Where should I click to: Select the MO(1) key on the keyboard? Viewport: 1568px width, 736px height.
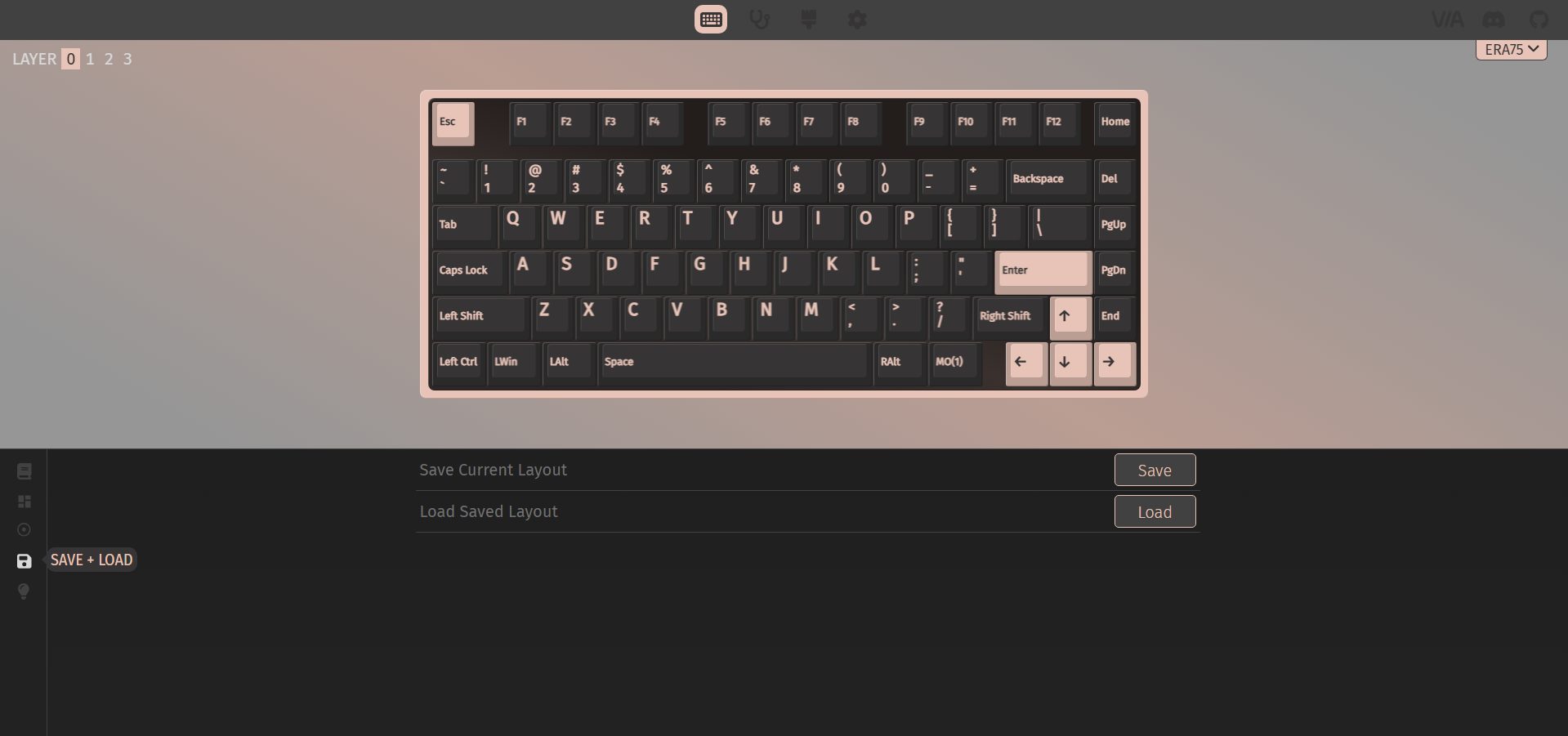(952, 362)
